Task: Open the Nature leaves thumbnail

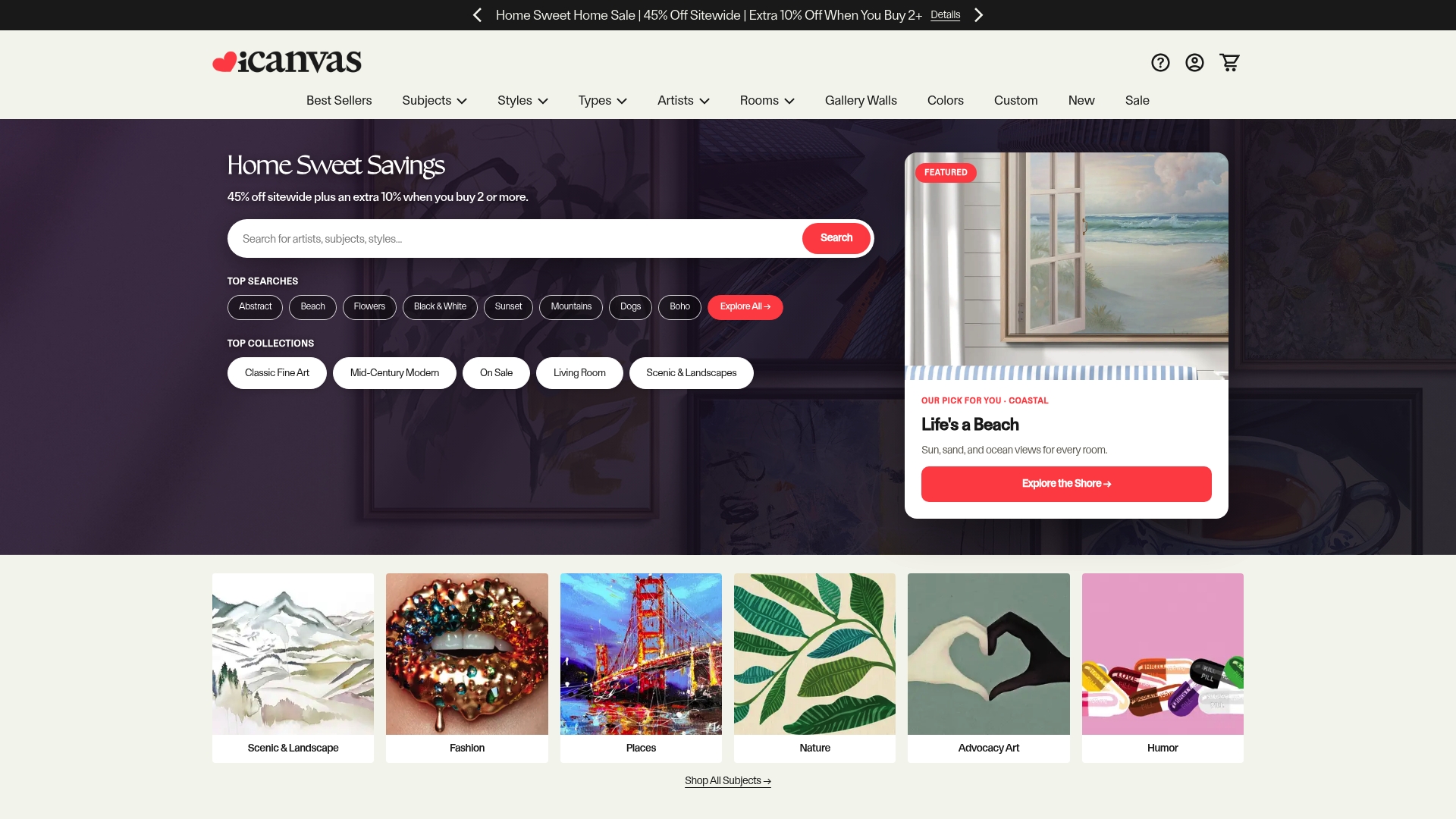Action: (x=814, y=654)
